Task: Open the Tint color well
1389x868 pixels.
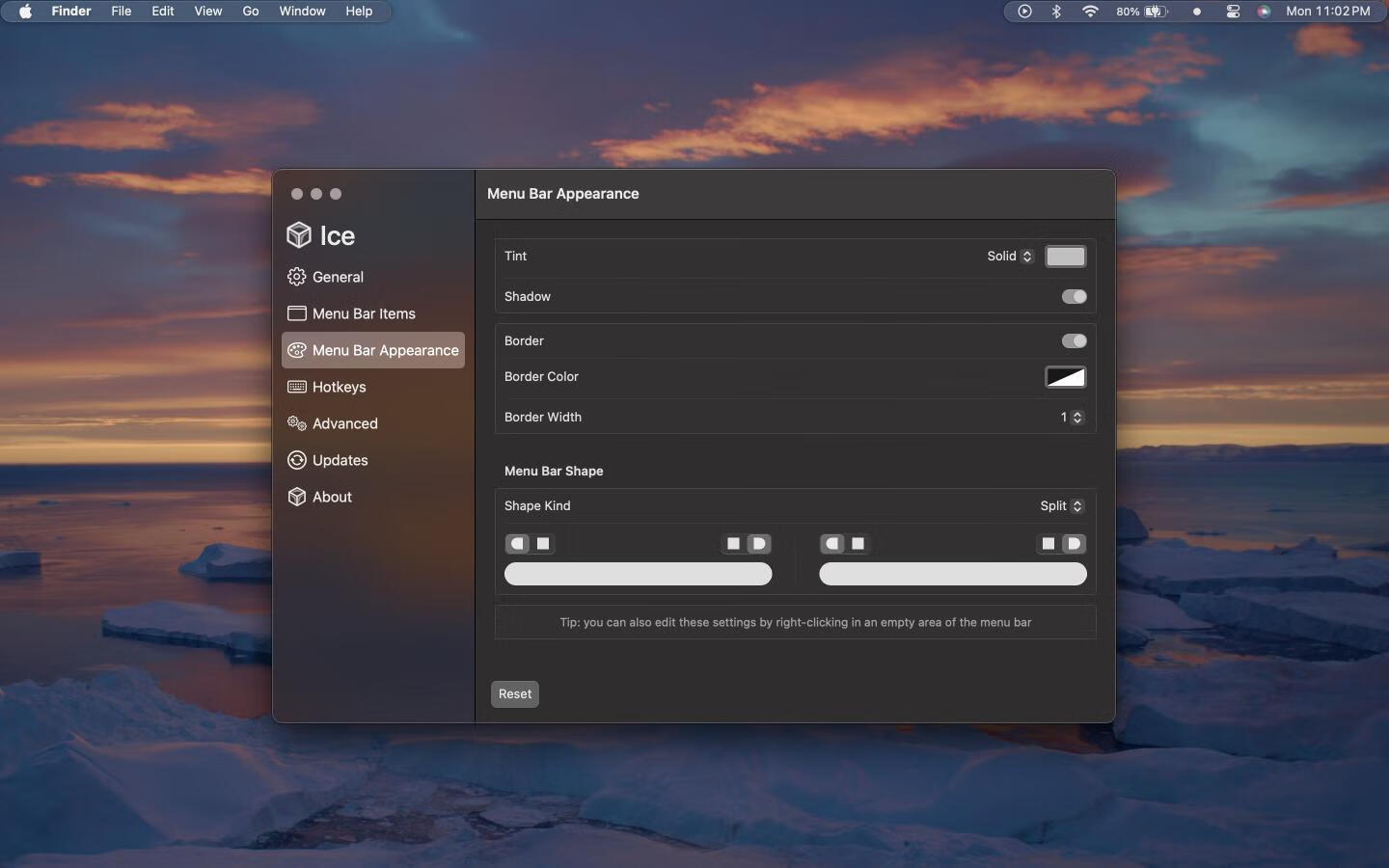Action: click(x=1066, y=257)
